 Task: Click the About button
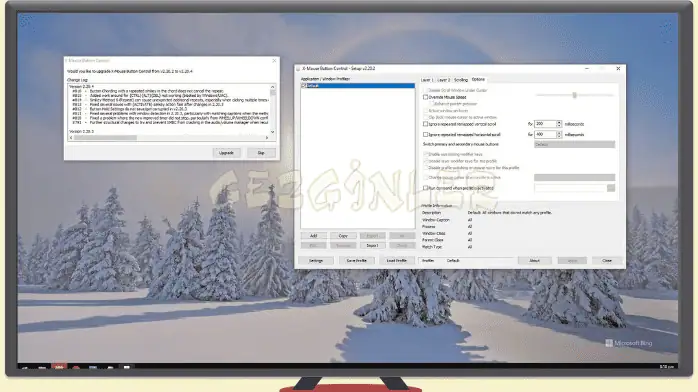coord(535,260)
